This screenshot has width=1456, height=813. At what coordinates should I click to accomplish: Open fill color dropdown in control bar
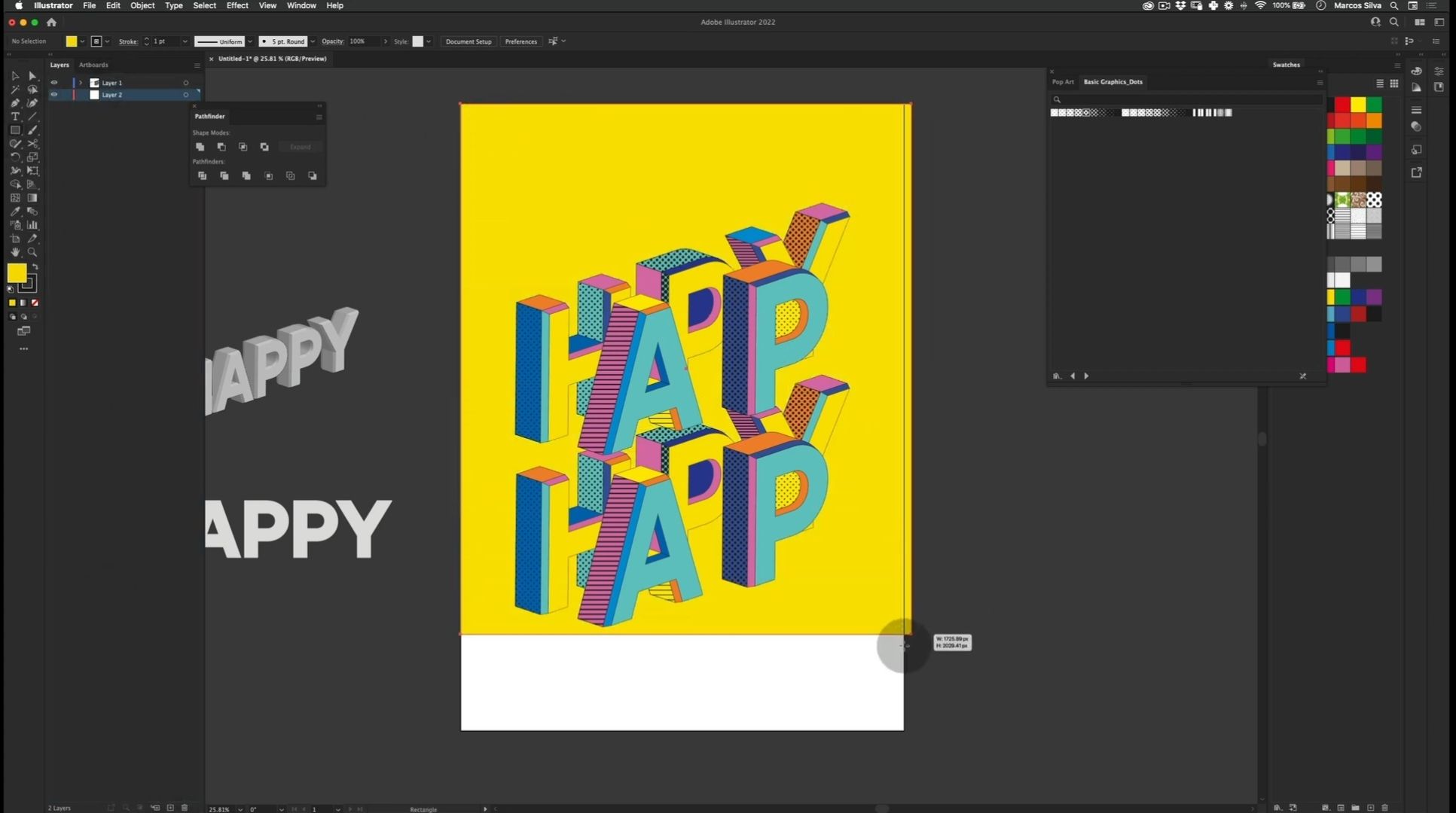(x=82, y=41)
